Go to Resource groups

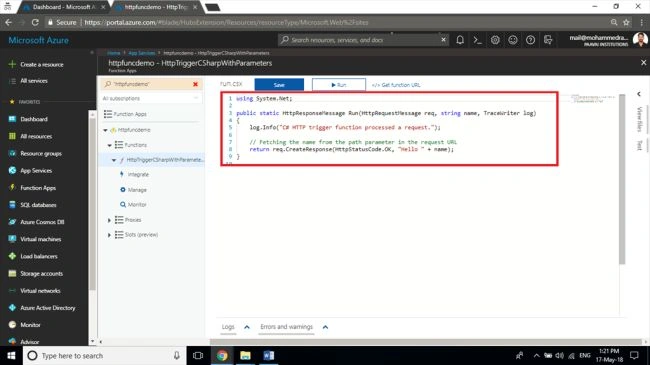[x=41, y=153]
